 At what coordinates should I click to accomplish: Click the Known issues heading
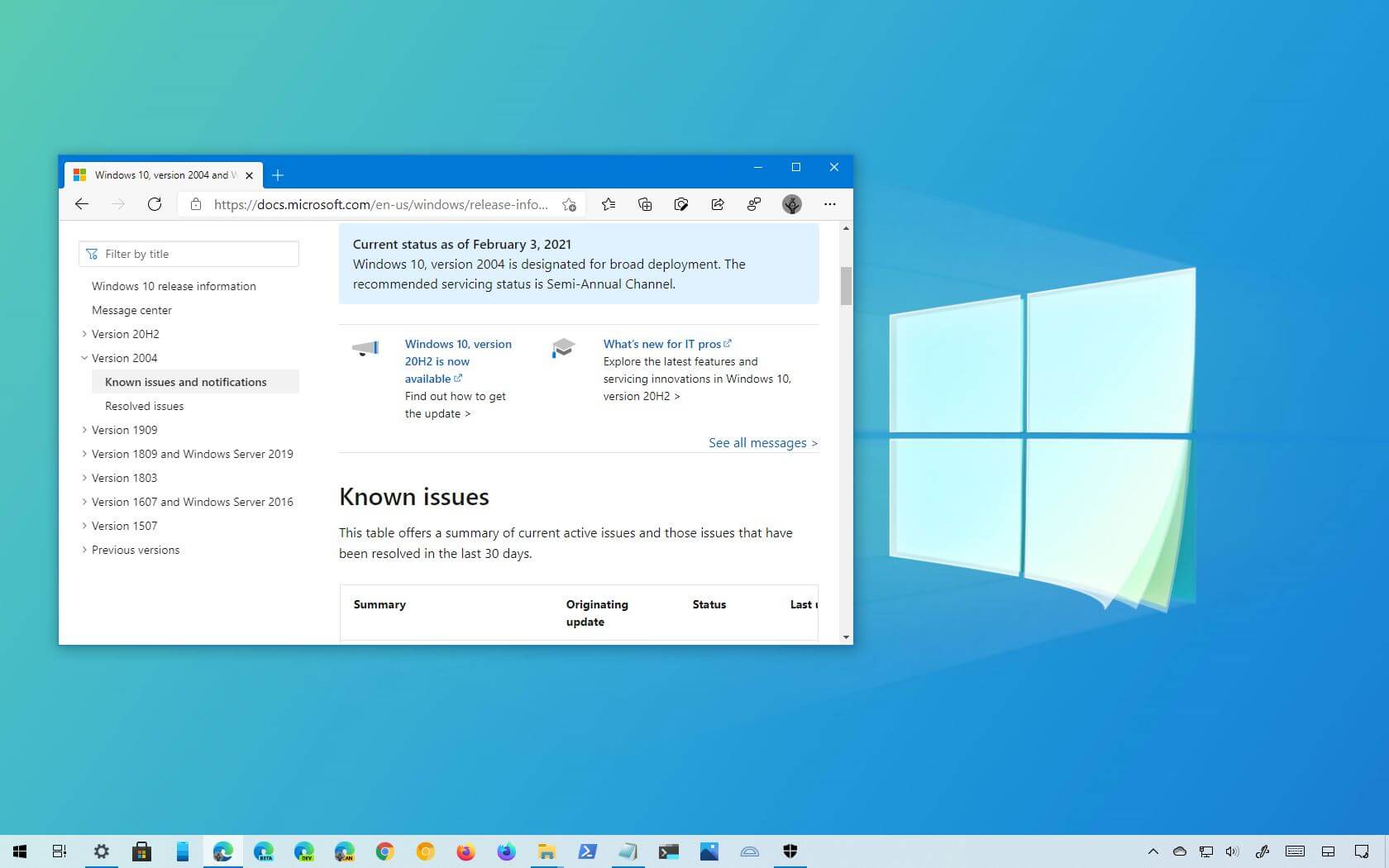(x=414, y=497)
